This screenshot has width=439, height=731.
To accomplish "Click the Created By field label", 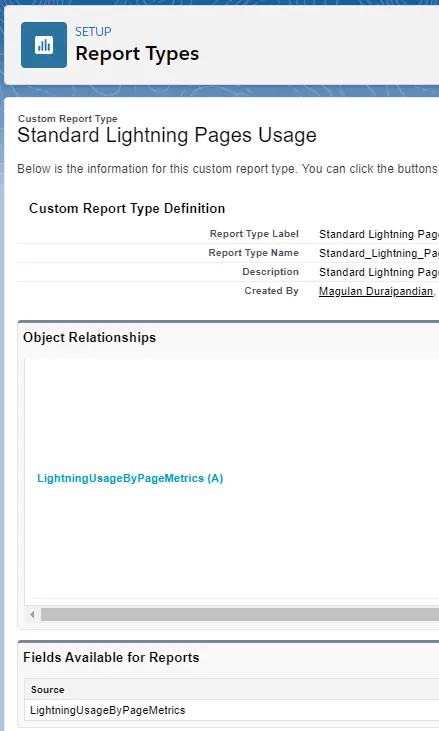I will pos(271,291).
